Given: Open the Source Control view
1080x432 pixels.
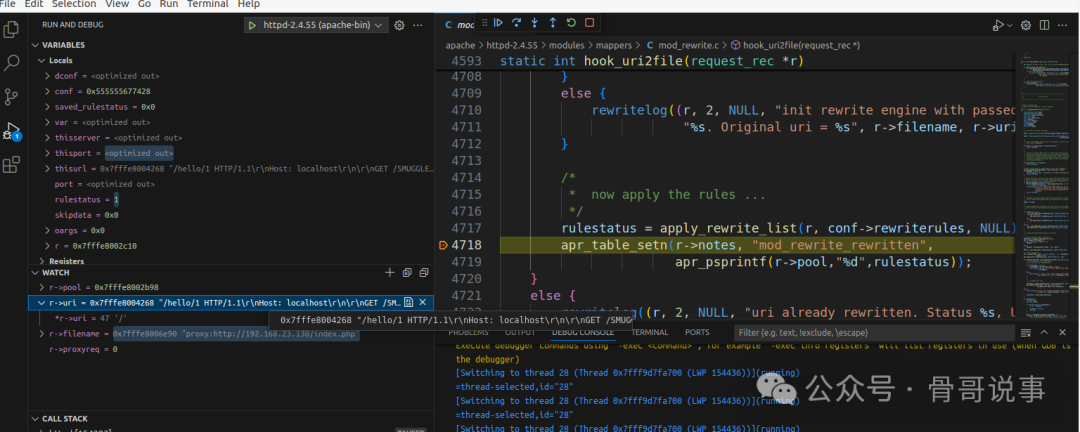Looking at the screenshot, I should coord(12,96).
